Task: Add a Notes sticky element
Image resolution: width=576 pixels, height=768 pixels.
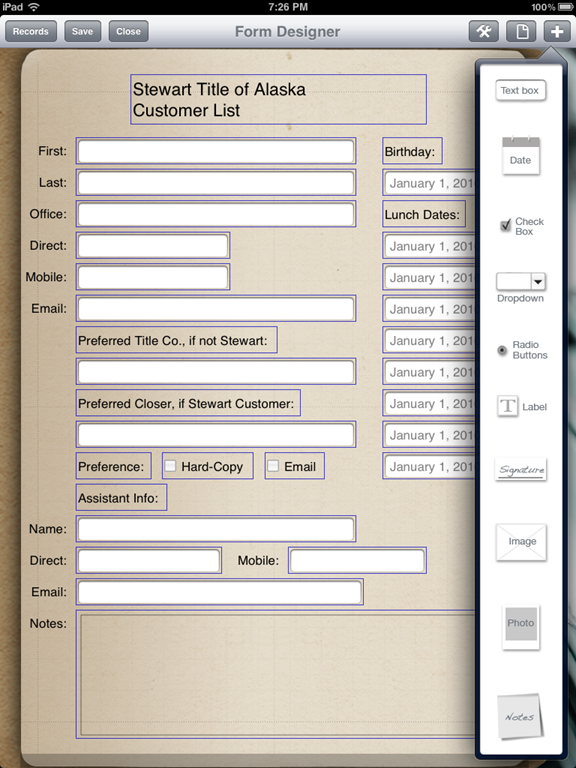Action: tap(520, 716)
